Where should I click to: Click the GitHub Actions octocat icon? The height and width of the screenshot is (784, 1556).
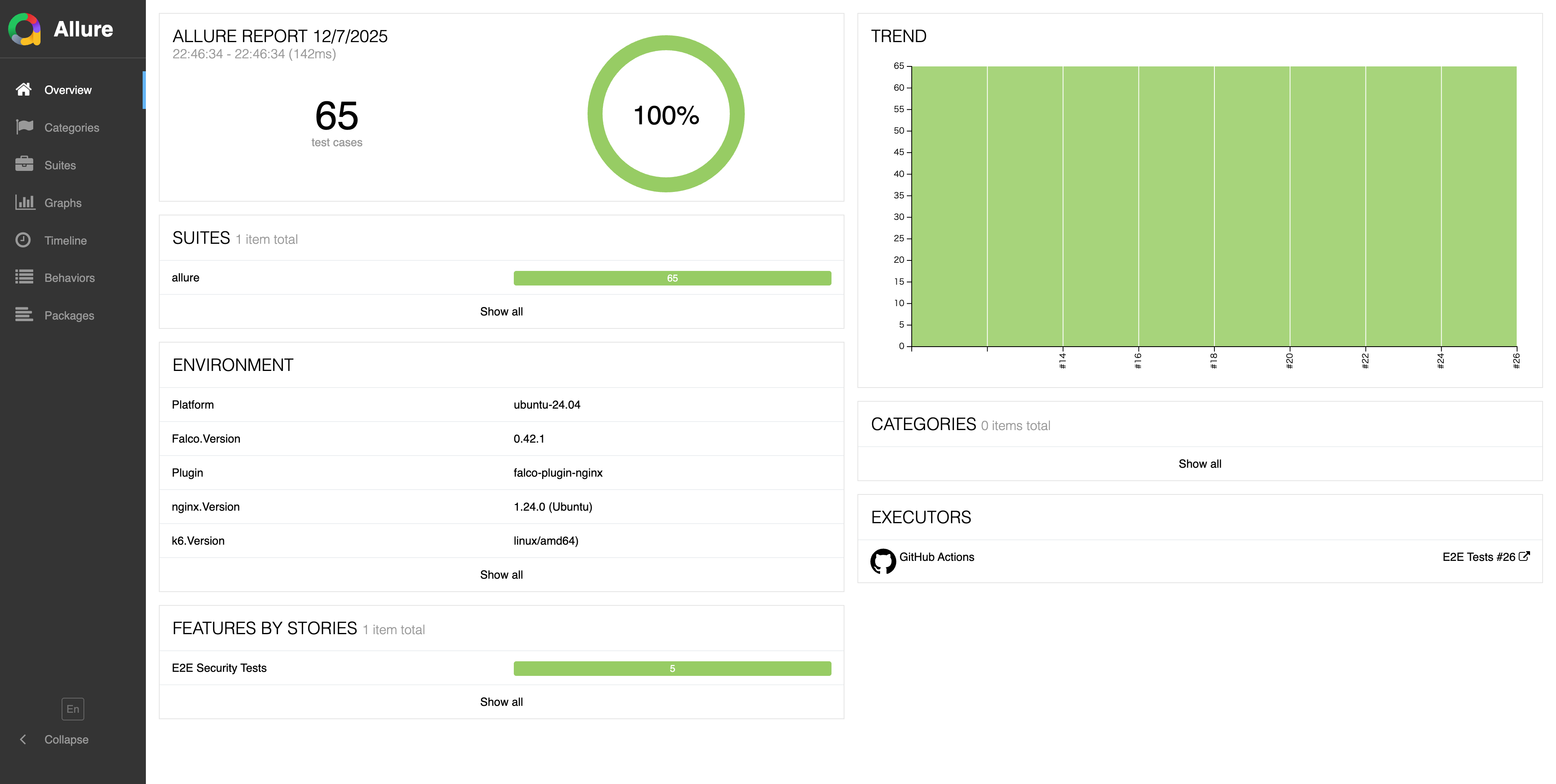883,561
